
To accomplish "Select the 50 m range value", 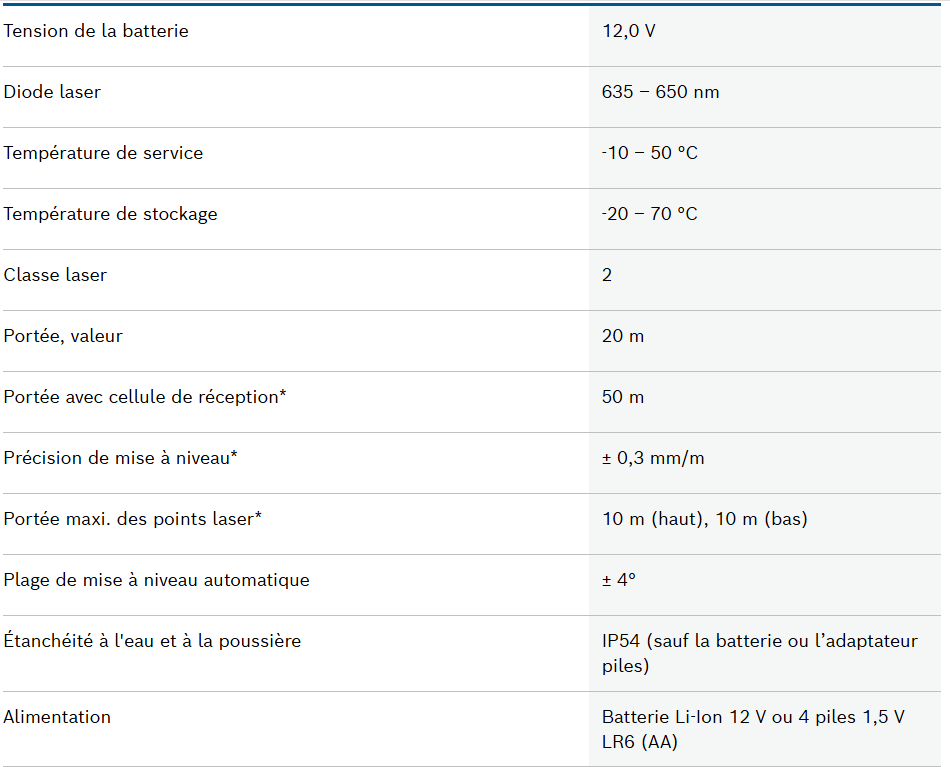I will pyautogui.click(x=623, y=397).
